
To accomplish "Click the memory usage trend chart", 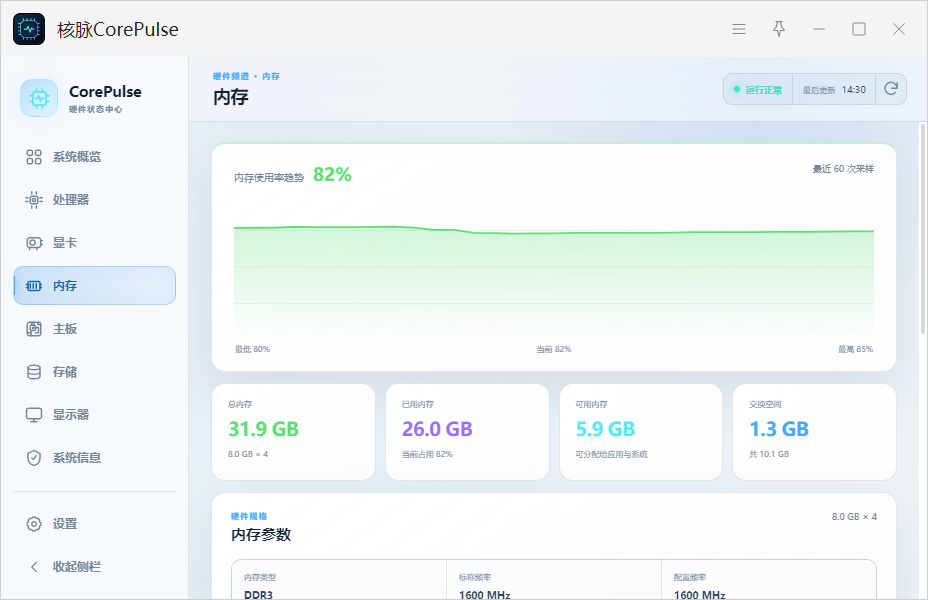I will (x=554, y=280).
